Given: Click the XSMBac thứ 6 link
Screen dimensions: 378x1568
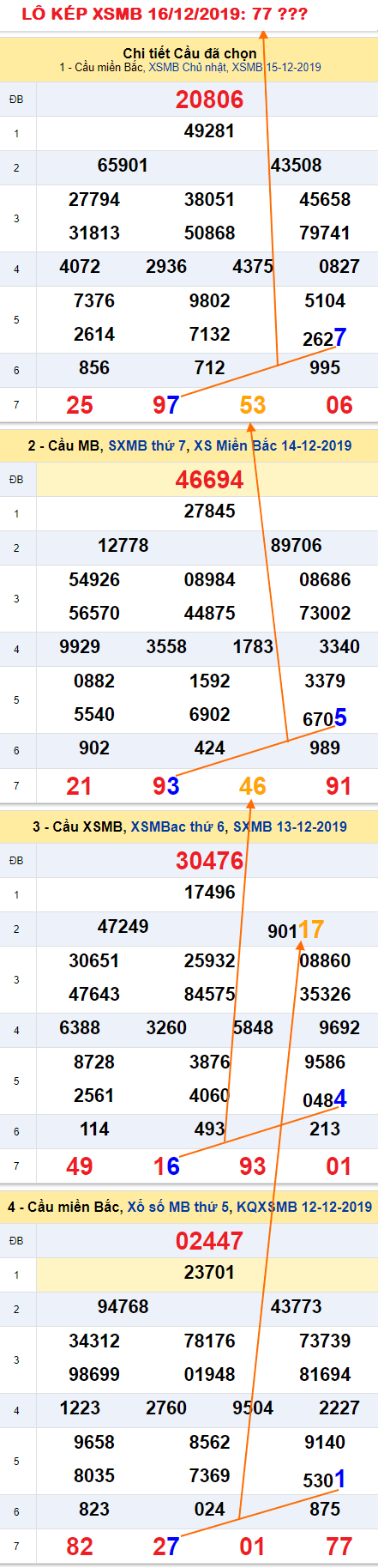Looking at the screenshot, I should point(178,826).
